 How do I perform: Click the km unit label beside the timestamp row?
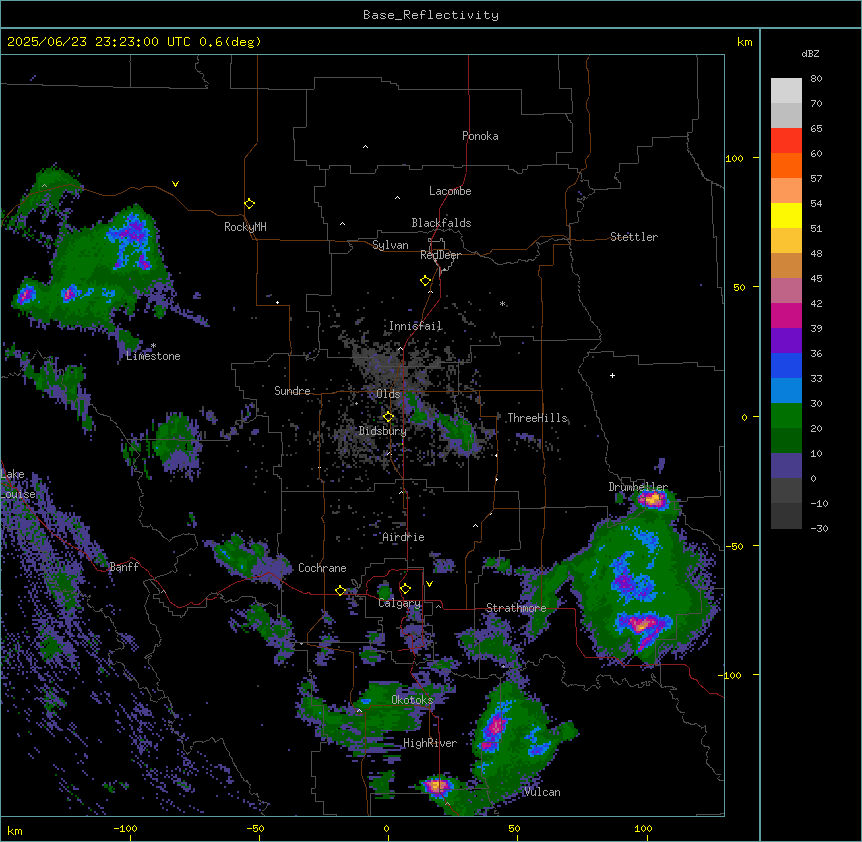coord(745,42)
